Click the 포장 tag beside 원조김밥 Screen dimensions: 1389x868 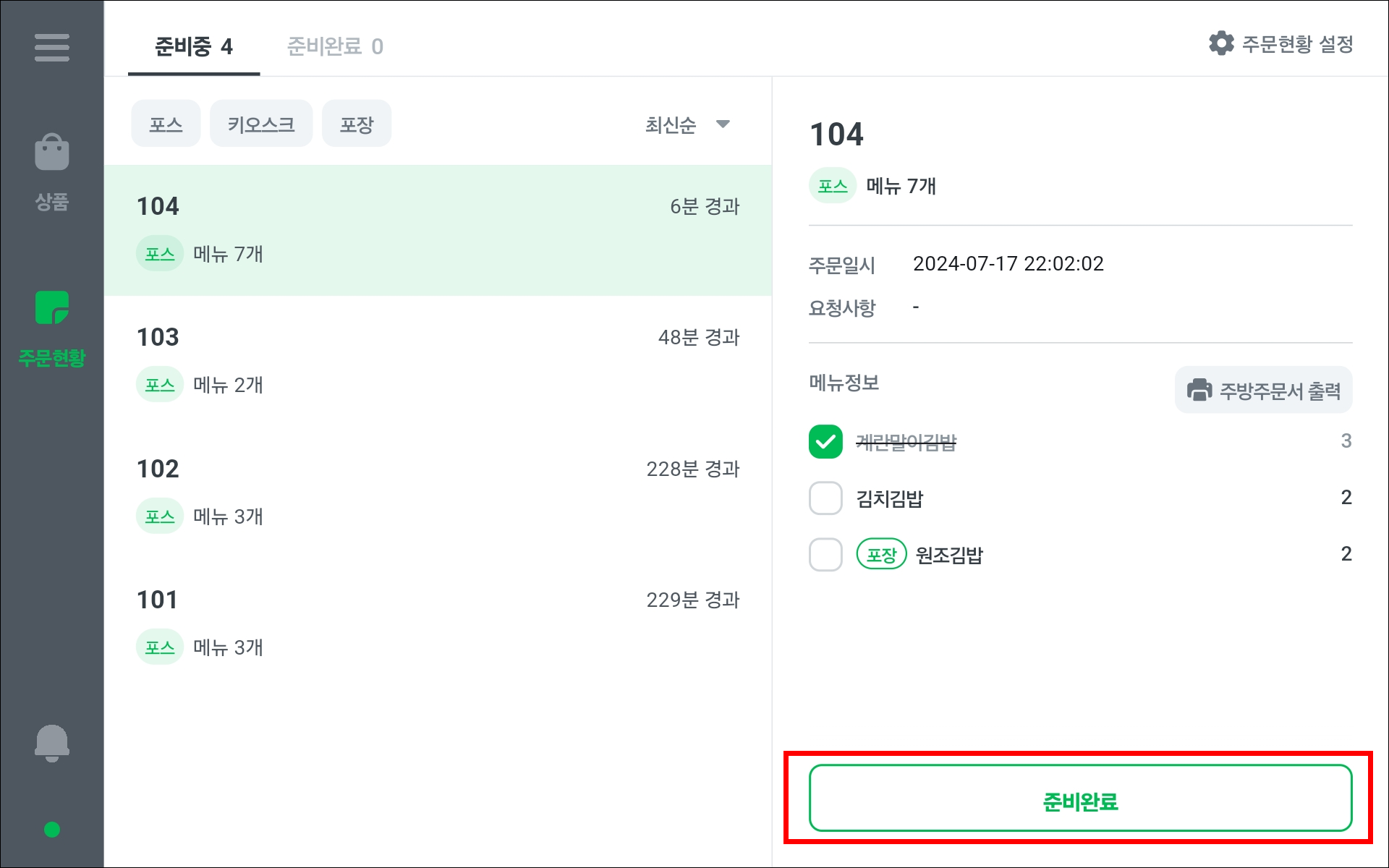[881, 555]
